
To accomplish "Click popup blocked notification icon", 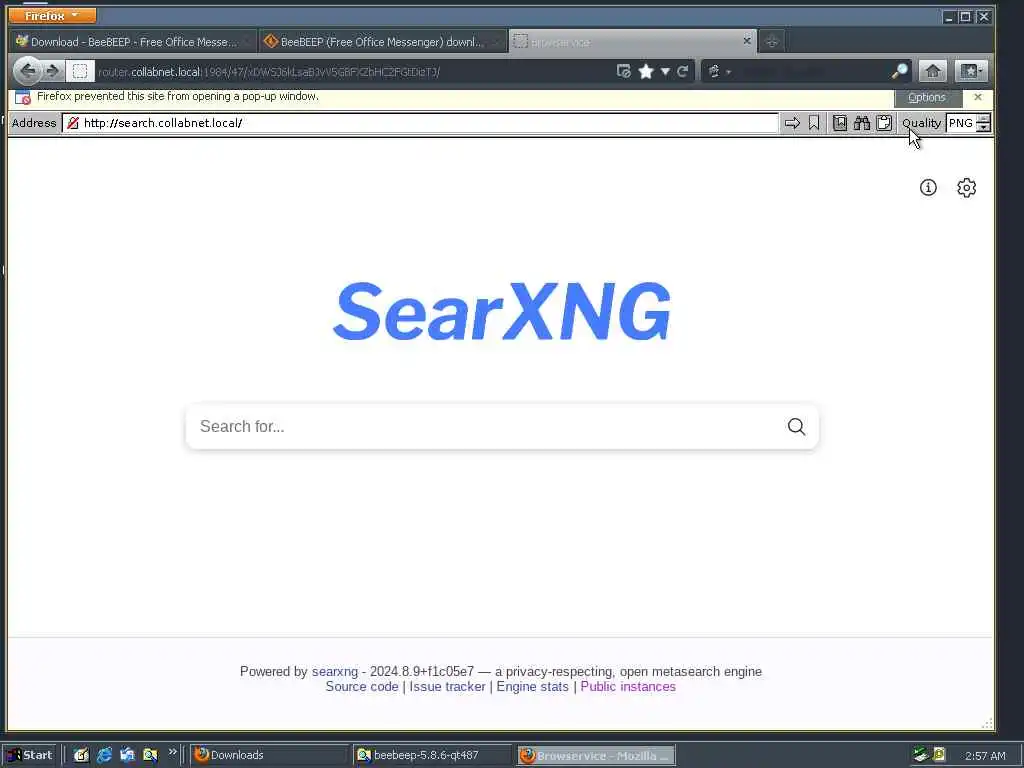I will click(23, 97).
